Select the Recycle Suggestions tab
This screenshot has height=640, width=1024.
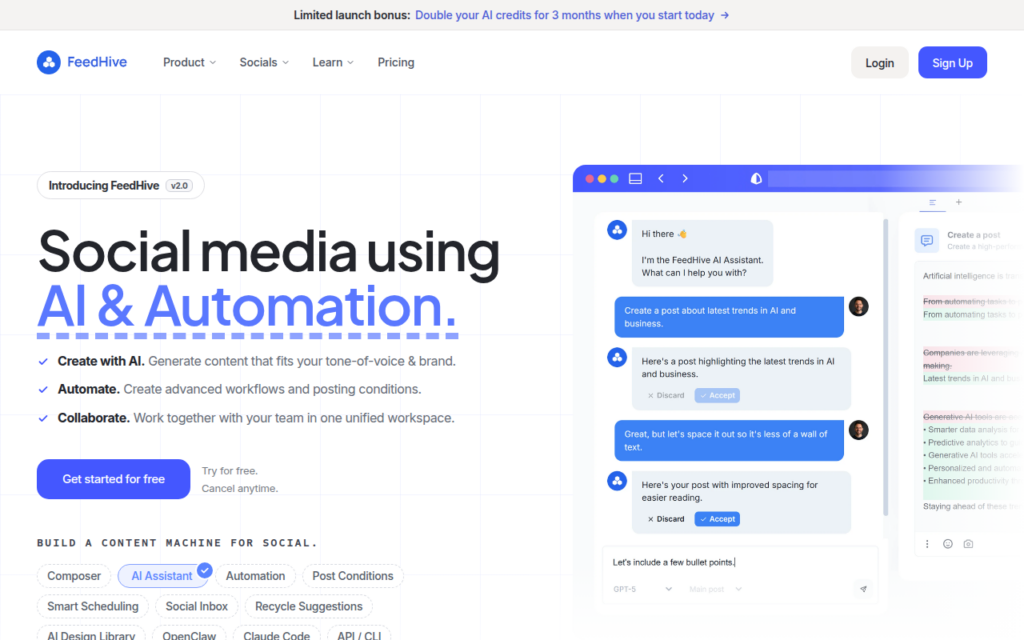[x=308, y=606]
